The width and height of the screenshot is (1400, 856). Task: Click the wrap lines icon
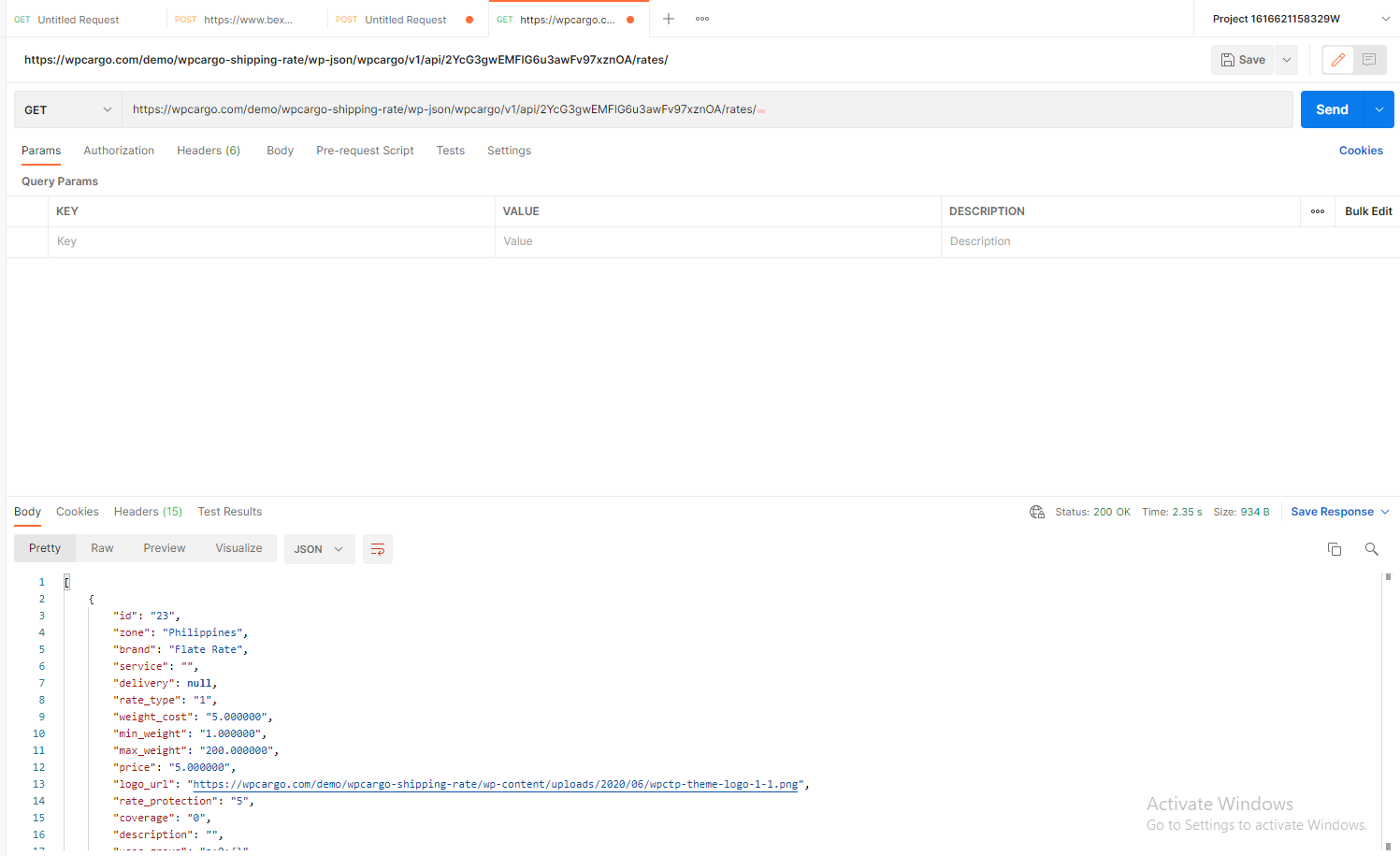pyautogui.click(x=378, y=549)
